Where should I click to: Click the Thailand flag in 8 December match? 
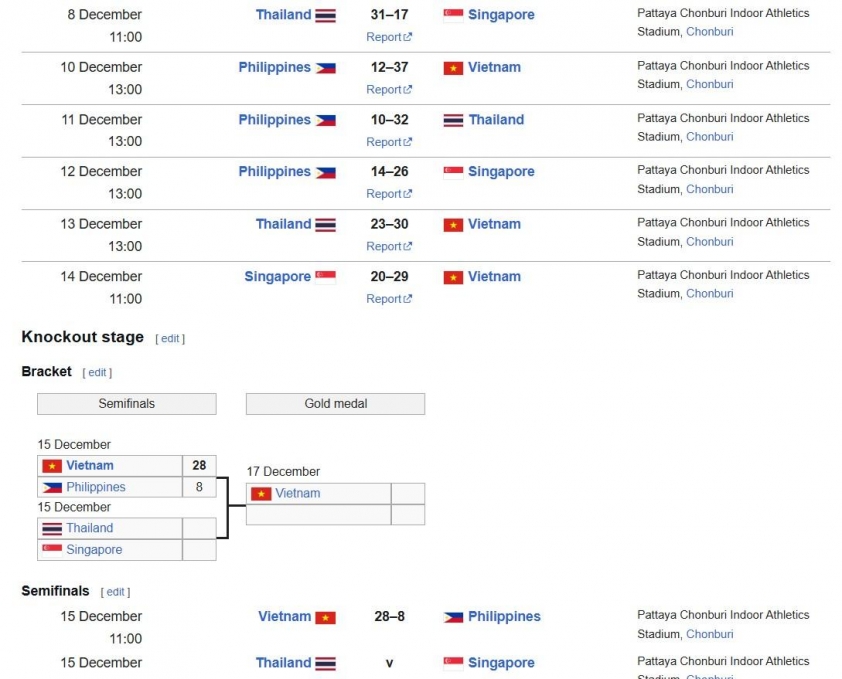(325, 15)
